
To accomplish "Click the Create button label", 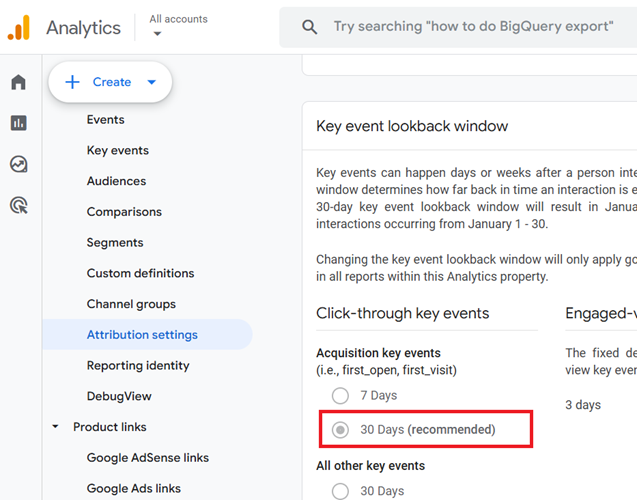I will 112,82.
